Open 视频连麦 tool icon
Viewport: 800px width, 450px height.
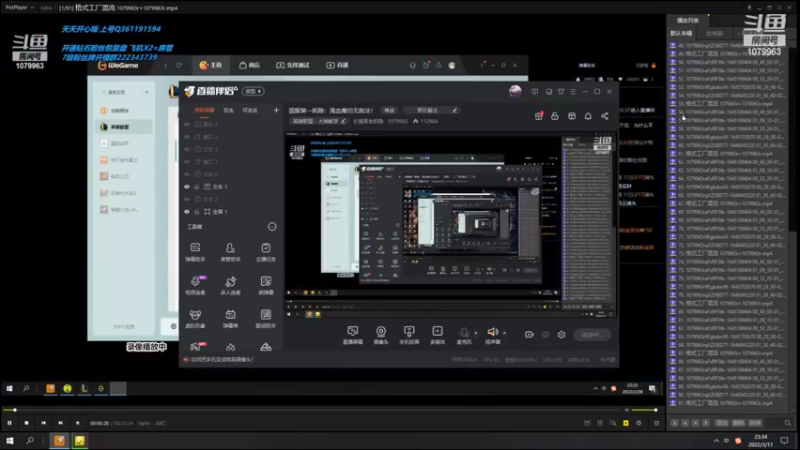(x=195, y=285)
